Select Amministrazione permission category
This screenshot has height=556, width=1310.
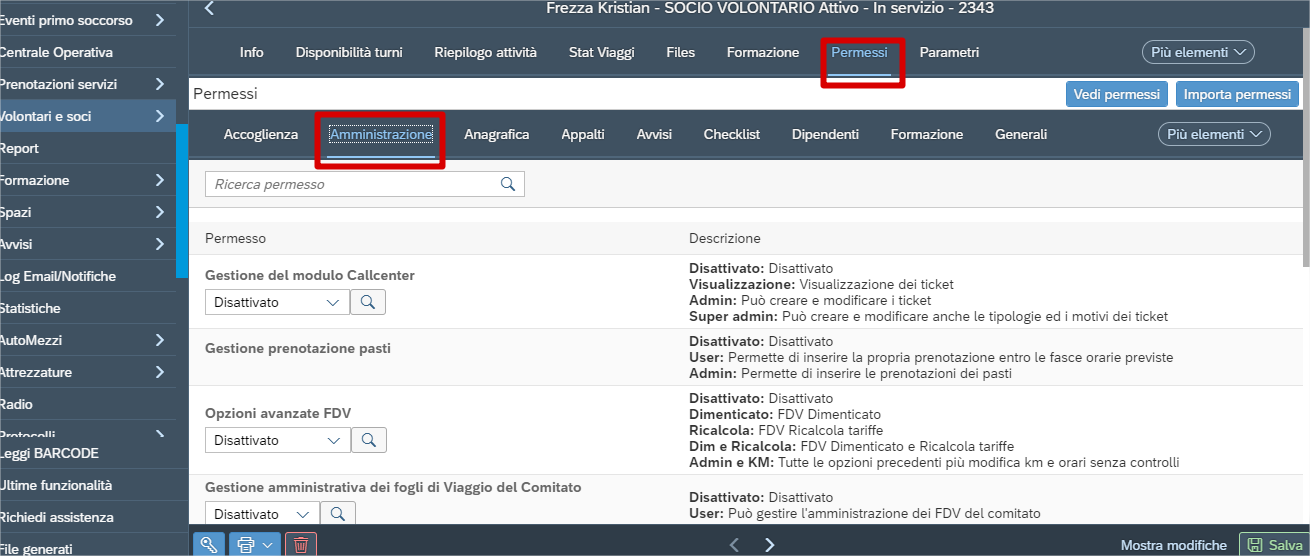(381, 134)
